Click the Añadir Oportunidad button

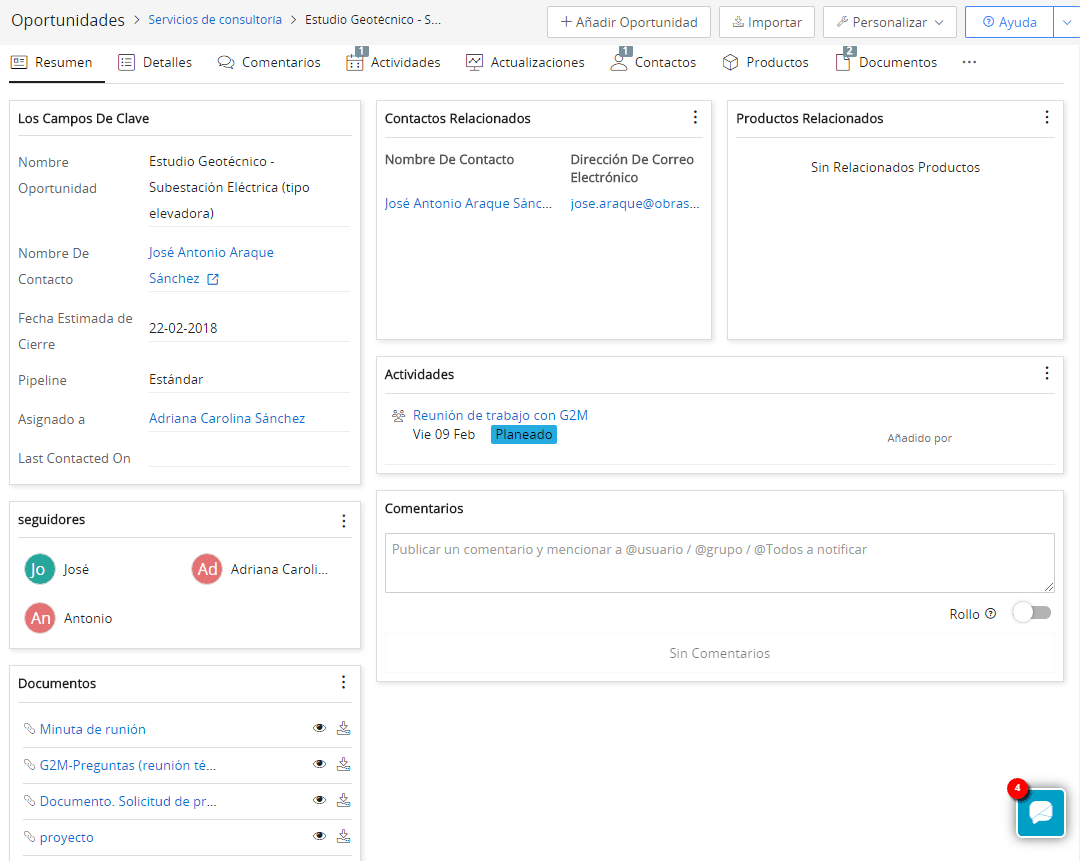(628, 22)
